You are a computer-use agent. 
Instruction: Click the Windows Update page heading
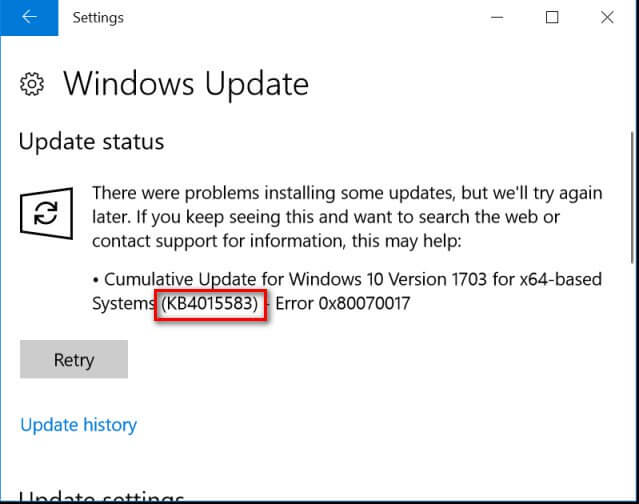coord(186,84)
